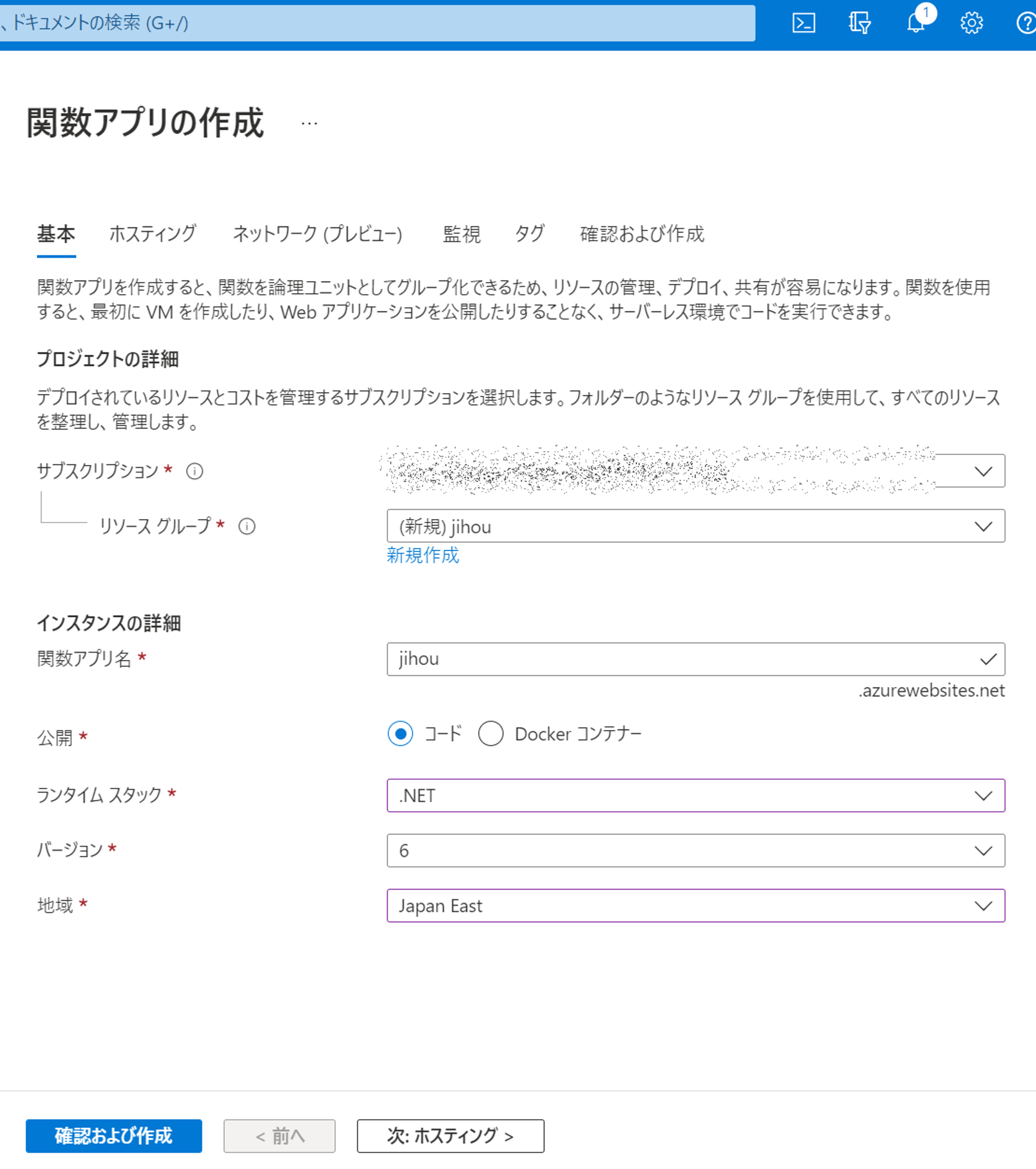Open portal settings gear
This screenshot has height=1169, width=1036.
(x=971, y=23)
